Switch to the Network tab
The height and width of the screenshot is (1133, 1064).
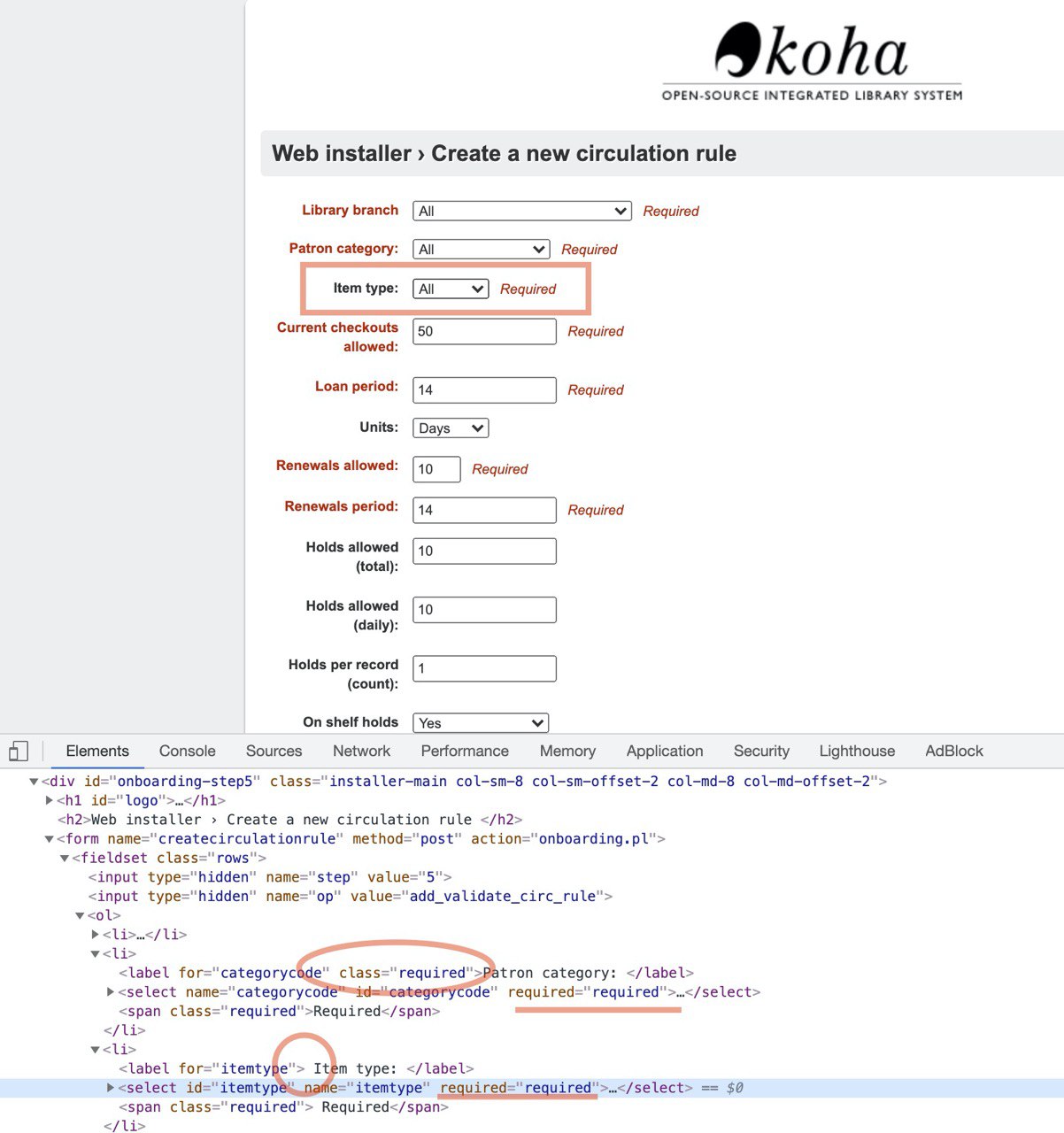[x=361, y=751]
